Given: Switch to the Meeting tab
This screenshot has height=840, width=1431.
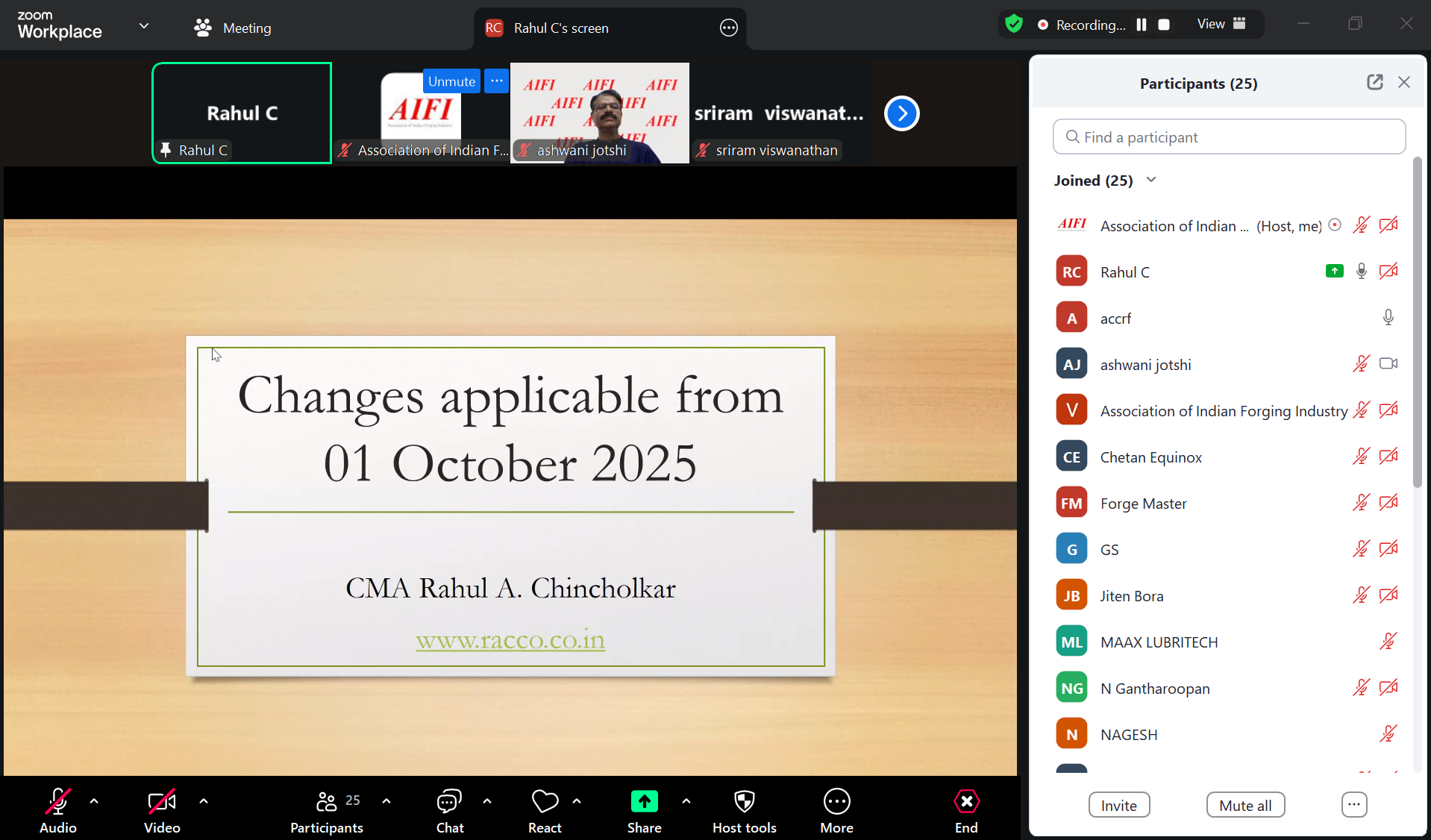Looking at the screenshot, I should (x=233, y=28).
